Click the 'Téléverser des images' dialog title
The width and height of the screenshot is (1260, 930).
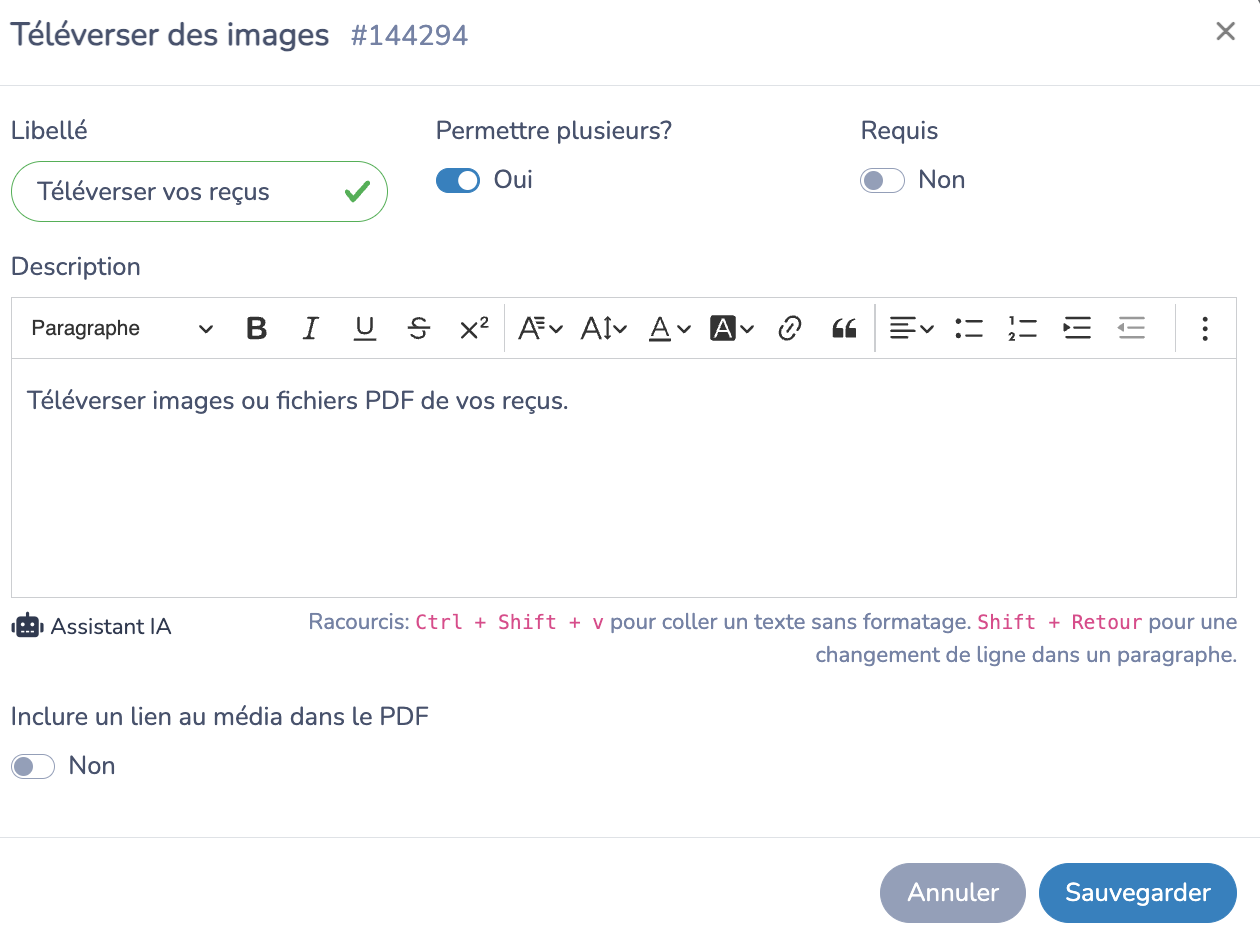[x=170, y=35]
